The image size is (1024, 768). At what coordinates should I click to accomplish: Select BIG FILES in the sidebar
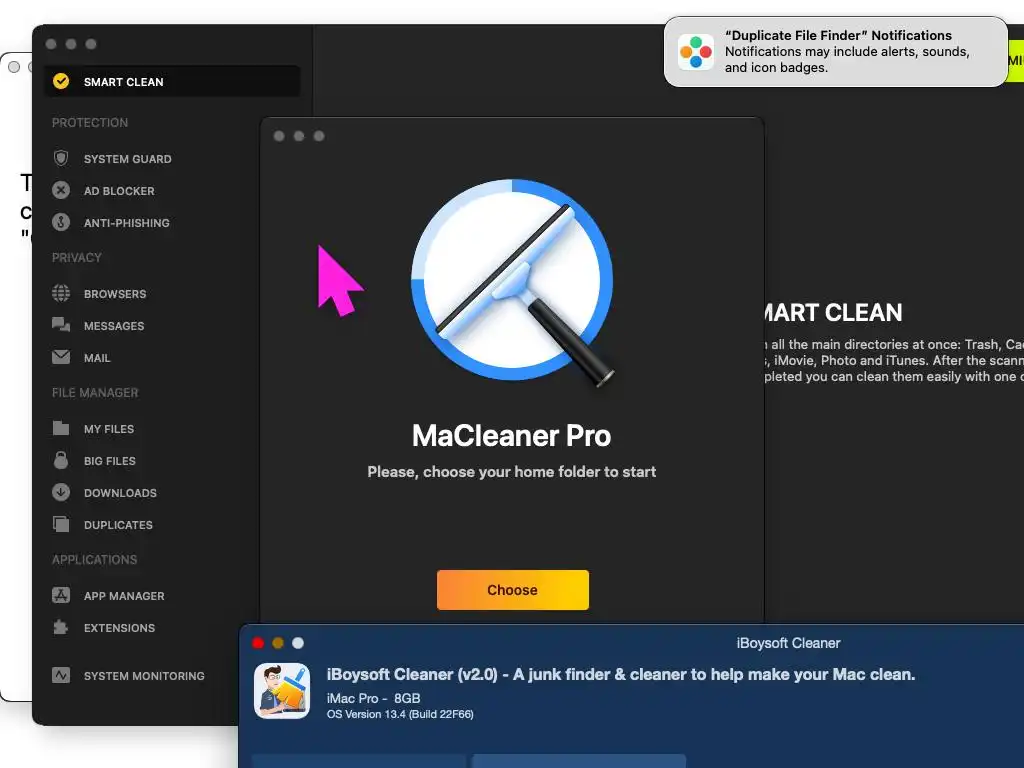click(x=110, y=461)
